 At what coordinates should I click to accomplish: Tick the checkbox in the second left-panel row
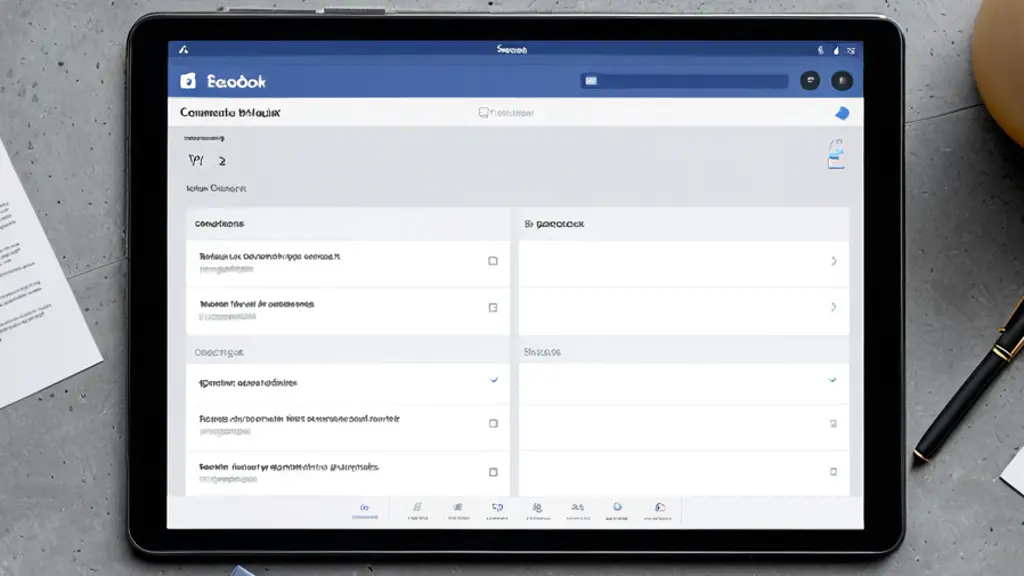pyautogui.click(x=493, y=308)
